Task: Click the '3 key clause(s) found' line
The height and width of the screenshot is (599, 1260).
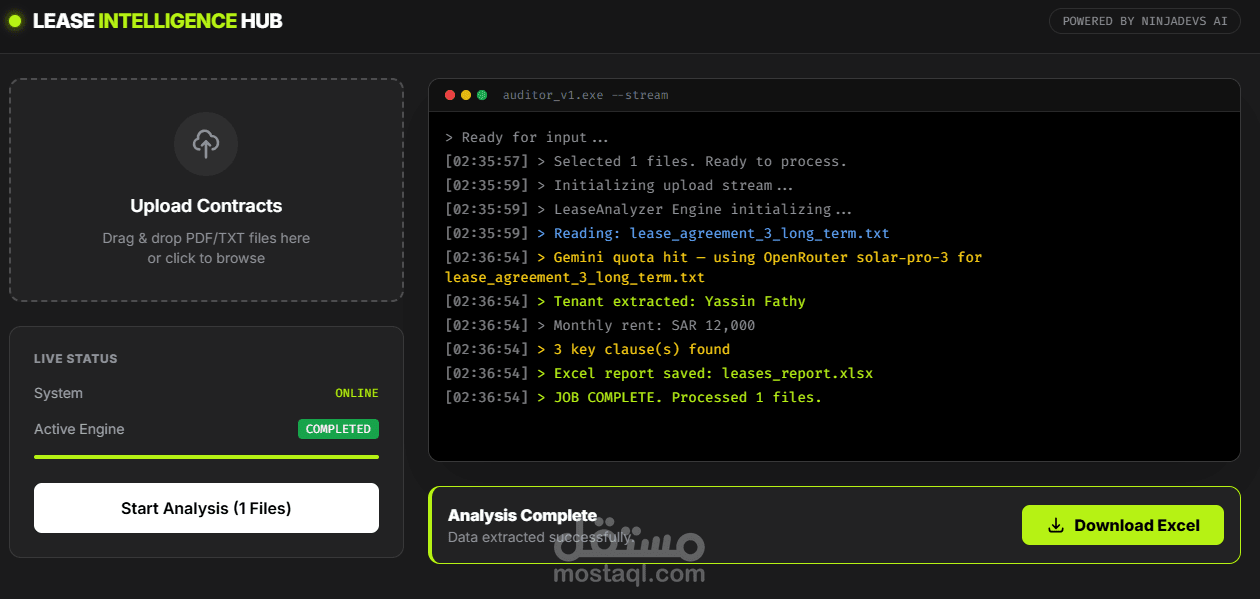Action: 588,349
